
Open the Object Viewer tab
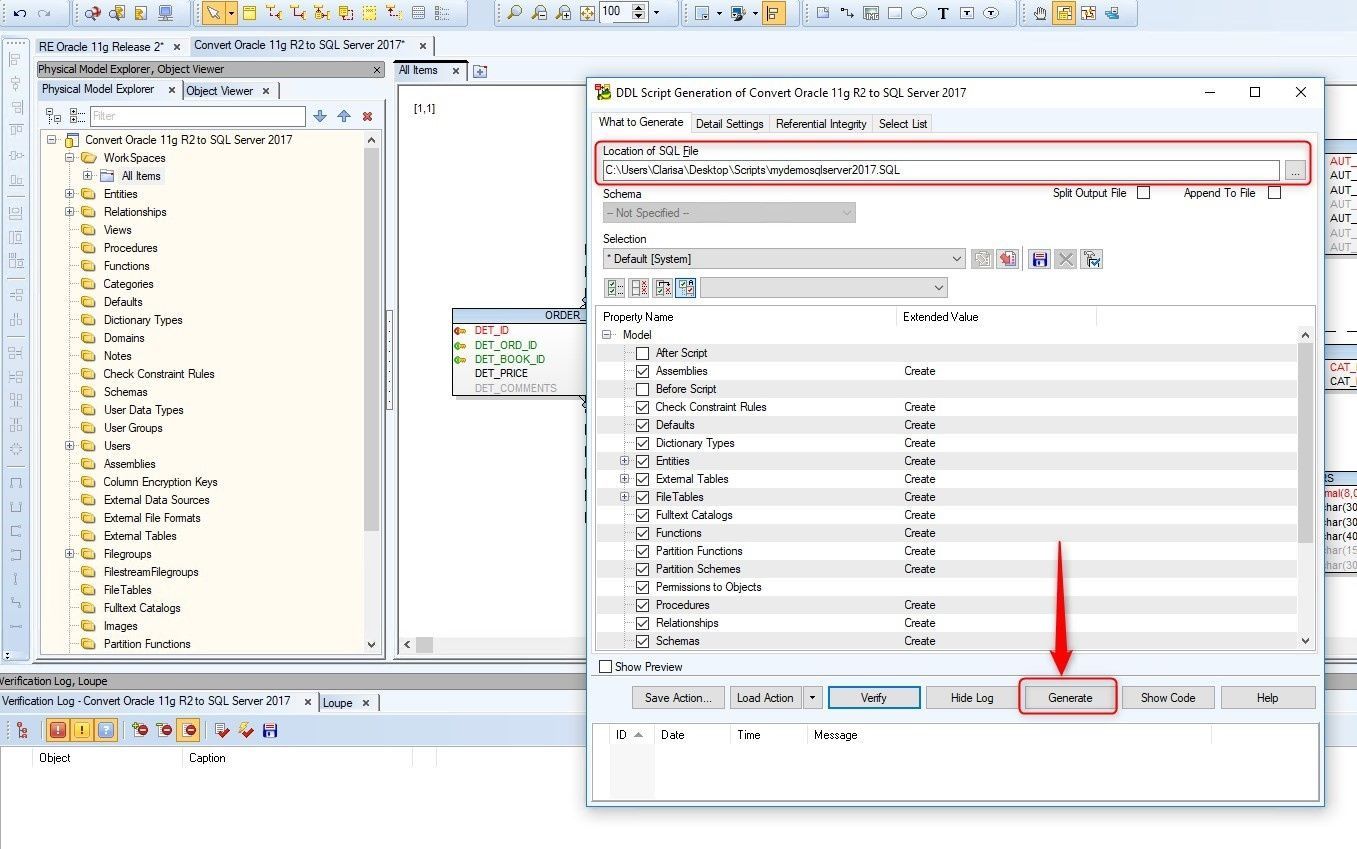pyautogui.click(x=220, y=91)
